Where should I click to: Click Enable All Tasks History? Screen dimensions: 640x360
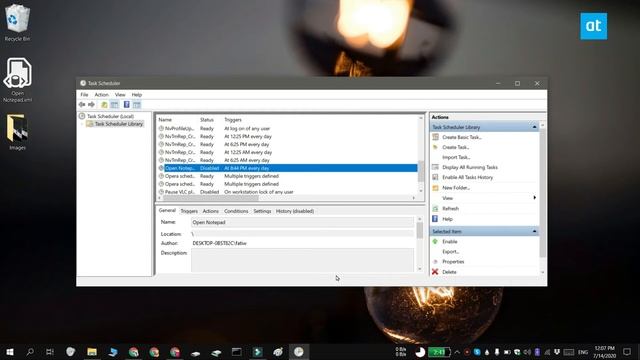(467, 177)
